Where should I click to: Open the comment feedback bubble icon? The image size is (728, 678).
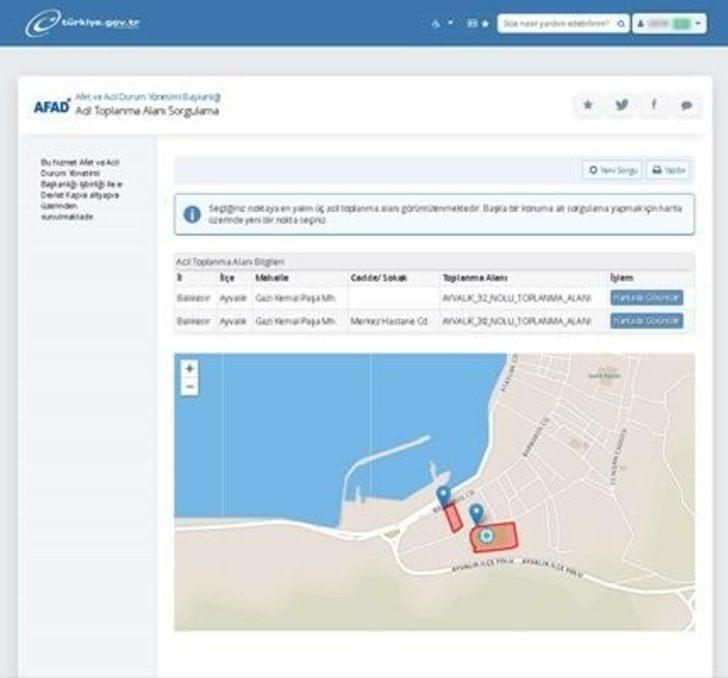tap(686, 105)
